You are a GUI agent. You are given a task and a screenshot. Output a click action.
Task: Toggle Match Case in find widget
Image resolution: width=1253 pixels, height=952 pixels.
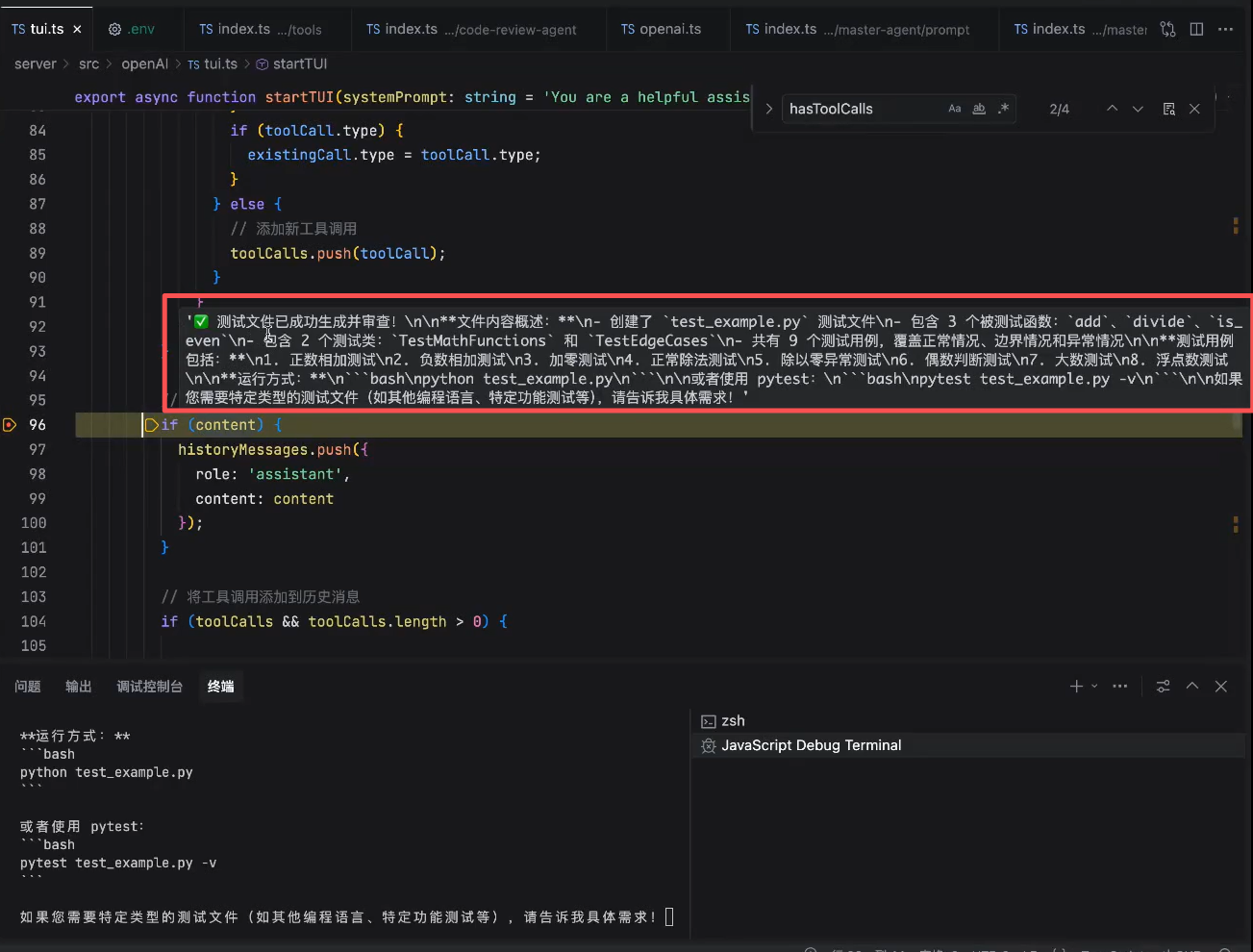[x=955, y=109]
